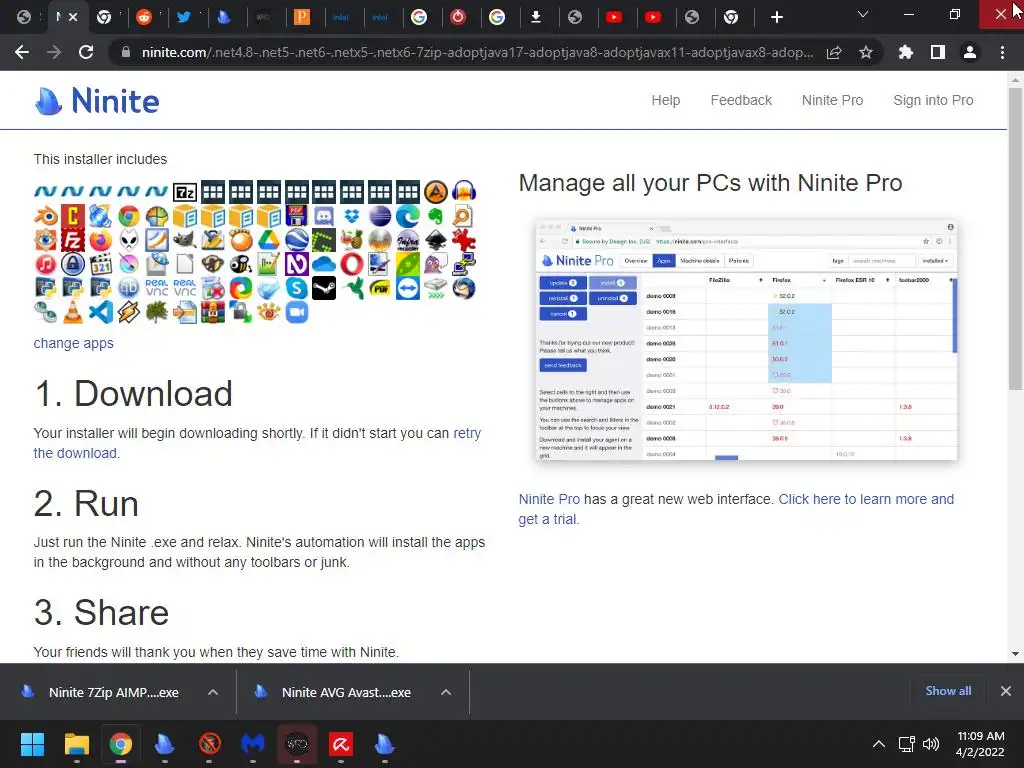Switch to the red power icon tab

click(458, 17)
